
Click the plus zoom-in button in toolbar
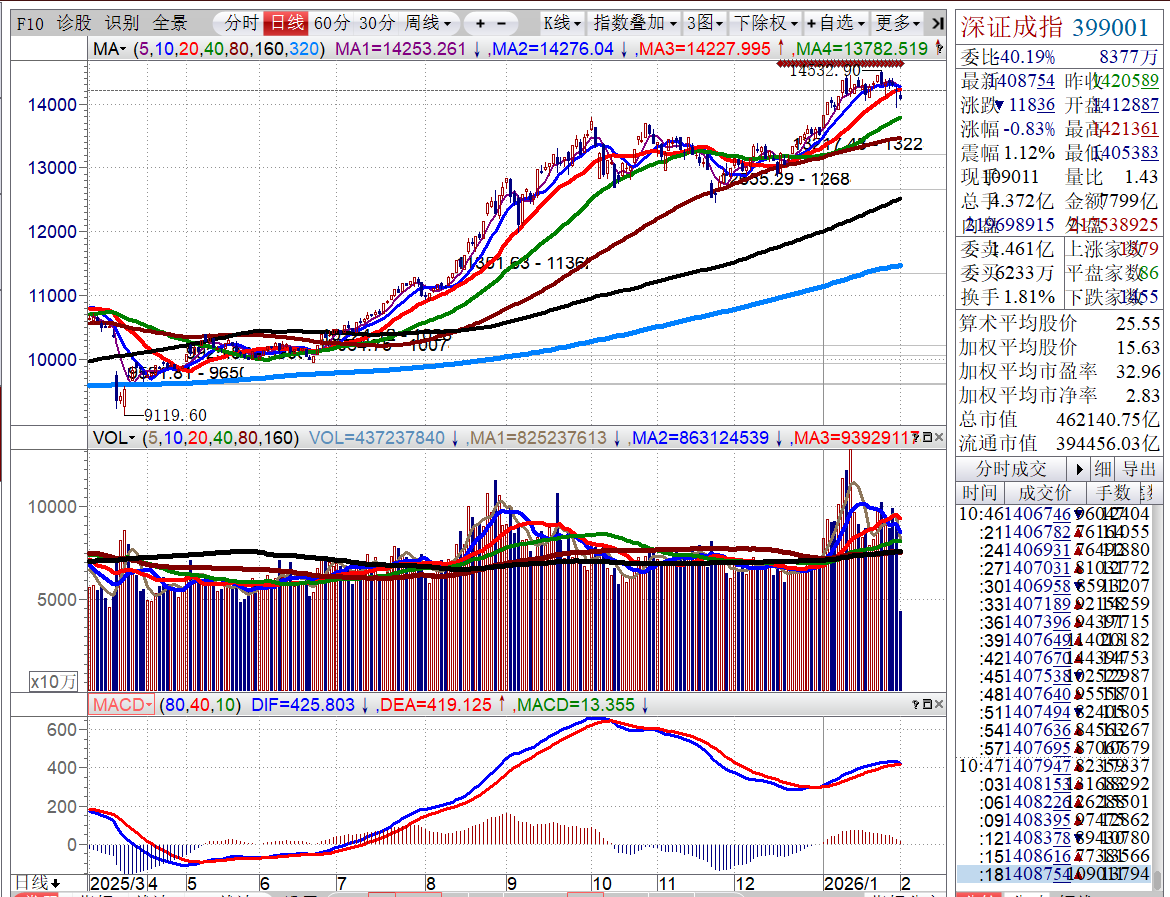pyautogui.click(x=480, y=23)
